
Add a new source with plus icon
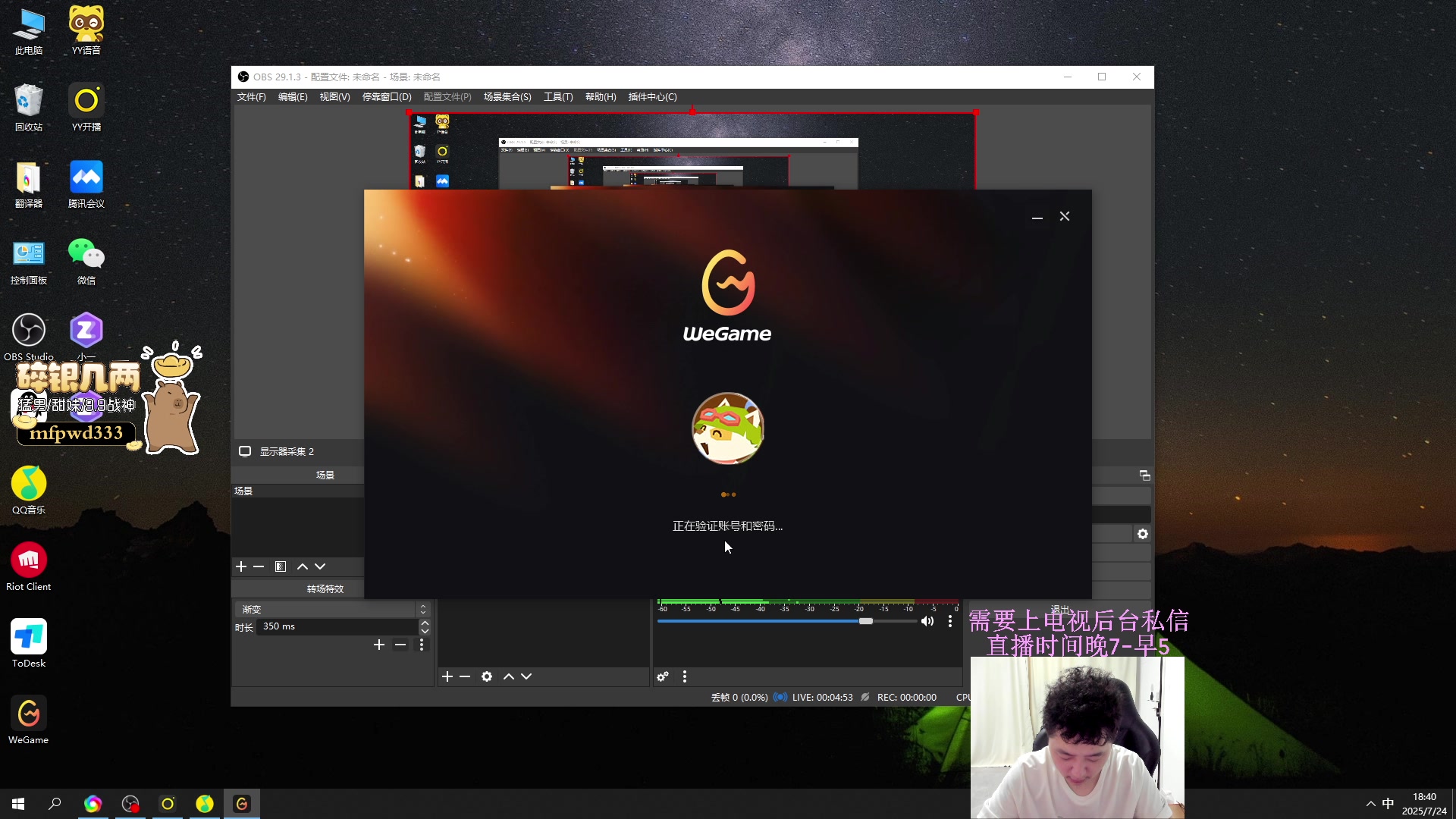[447, 676]
